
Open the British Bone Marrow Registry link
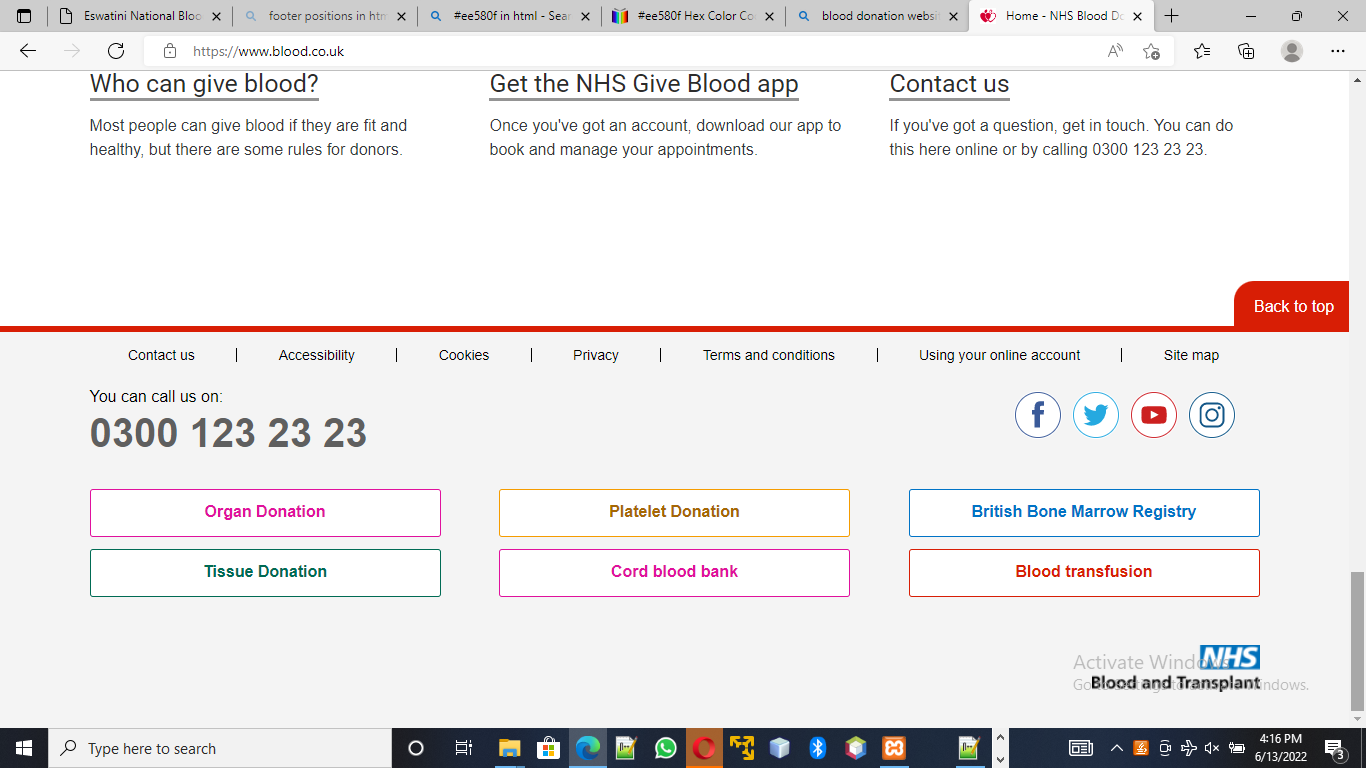1083,512
